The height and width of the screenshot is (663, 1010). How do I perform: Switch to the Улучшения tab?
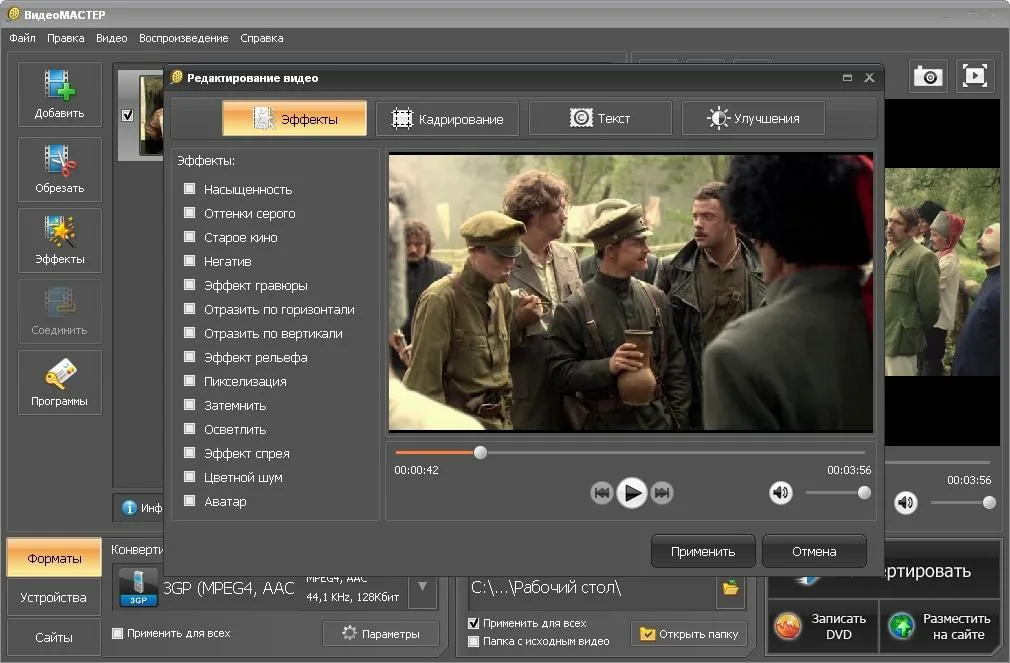tap(753, 118)
